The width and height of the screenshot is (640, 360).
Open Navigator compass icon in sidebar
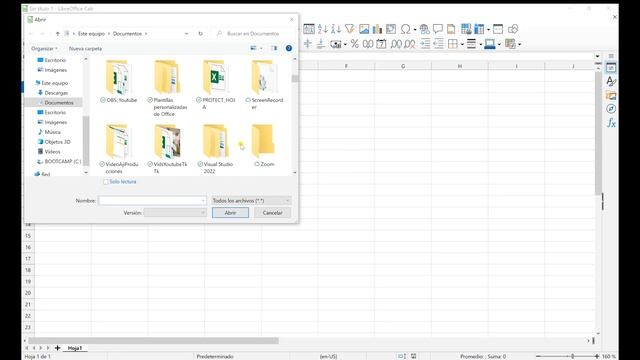pos(611,109)
